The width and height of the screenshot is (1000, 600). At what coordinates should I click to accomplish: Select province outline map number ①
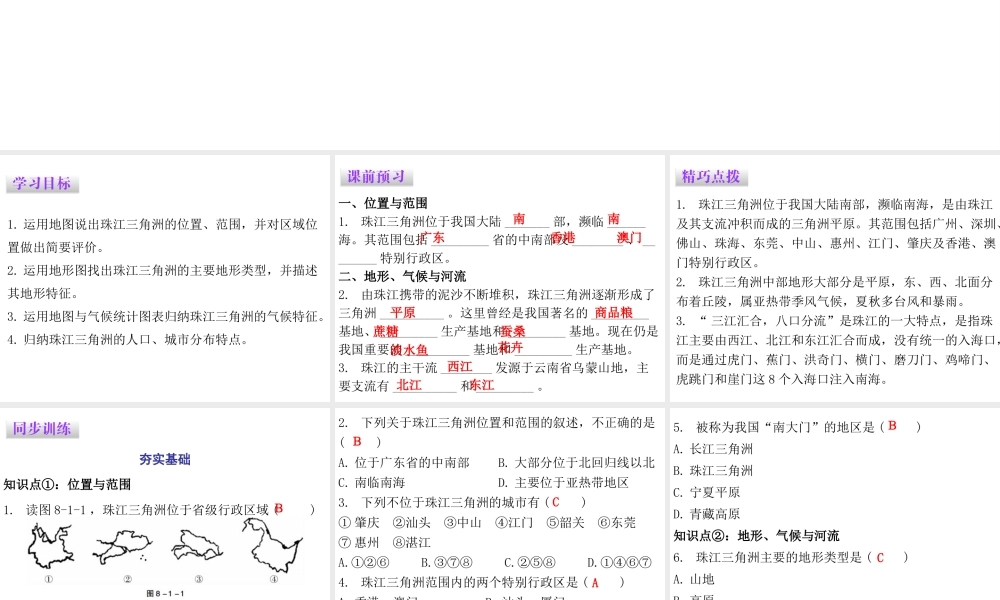pyautogui.click(x=50, y=547)
